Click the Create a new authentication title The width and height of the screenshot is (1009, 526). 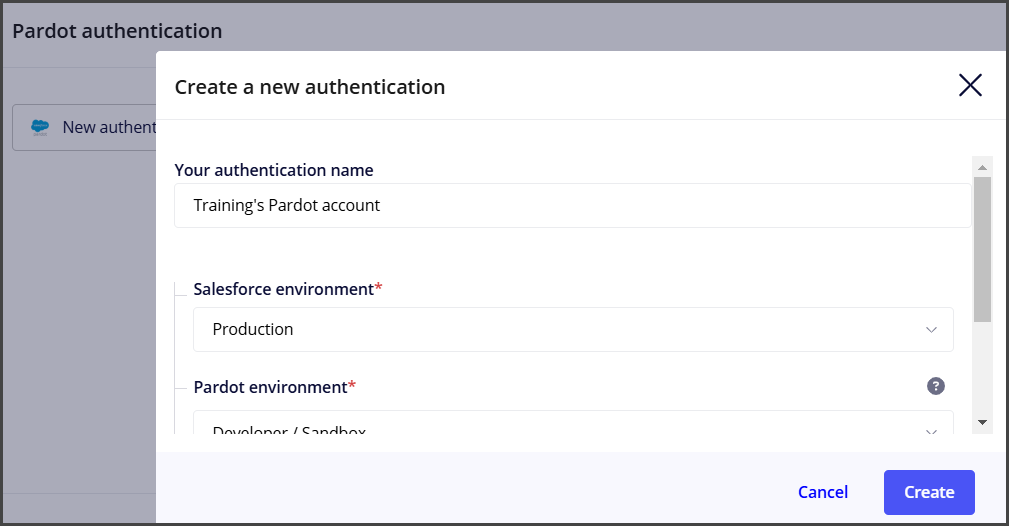point(310,87)
